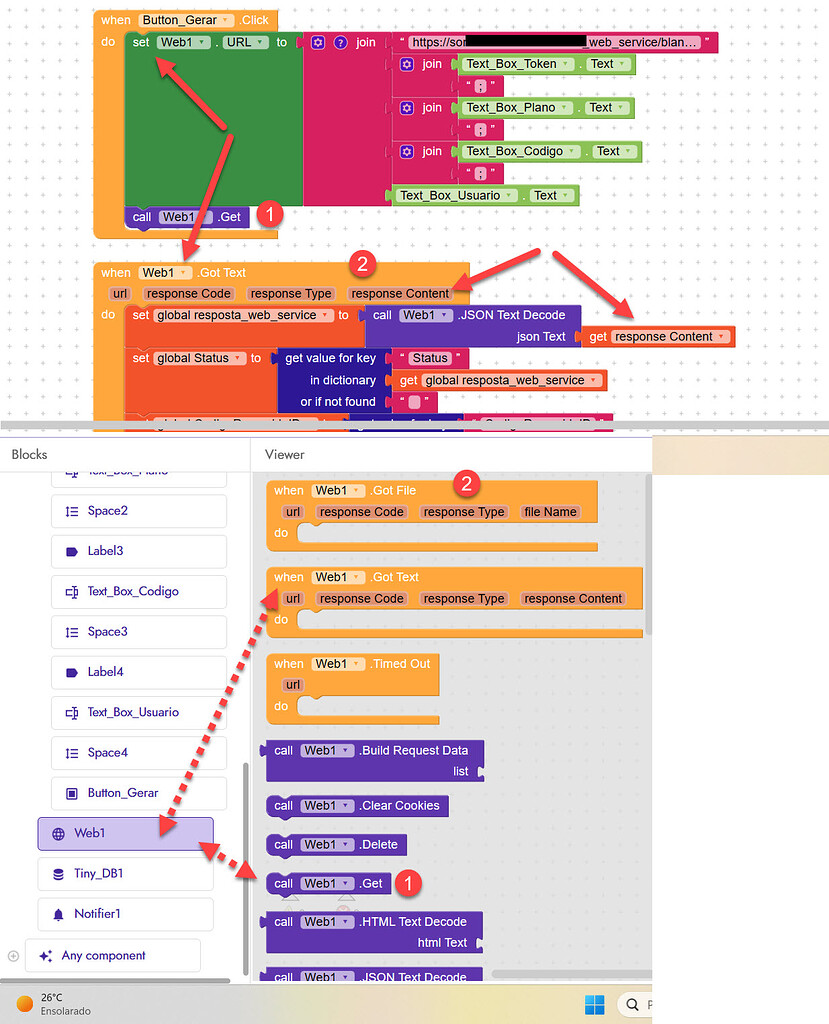Select the Blocks panel header
The height and width of the screenshot is (1024, 829).
pos(28,454)
